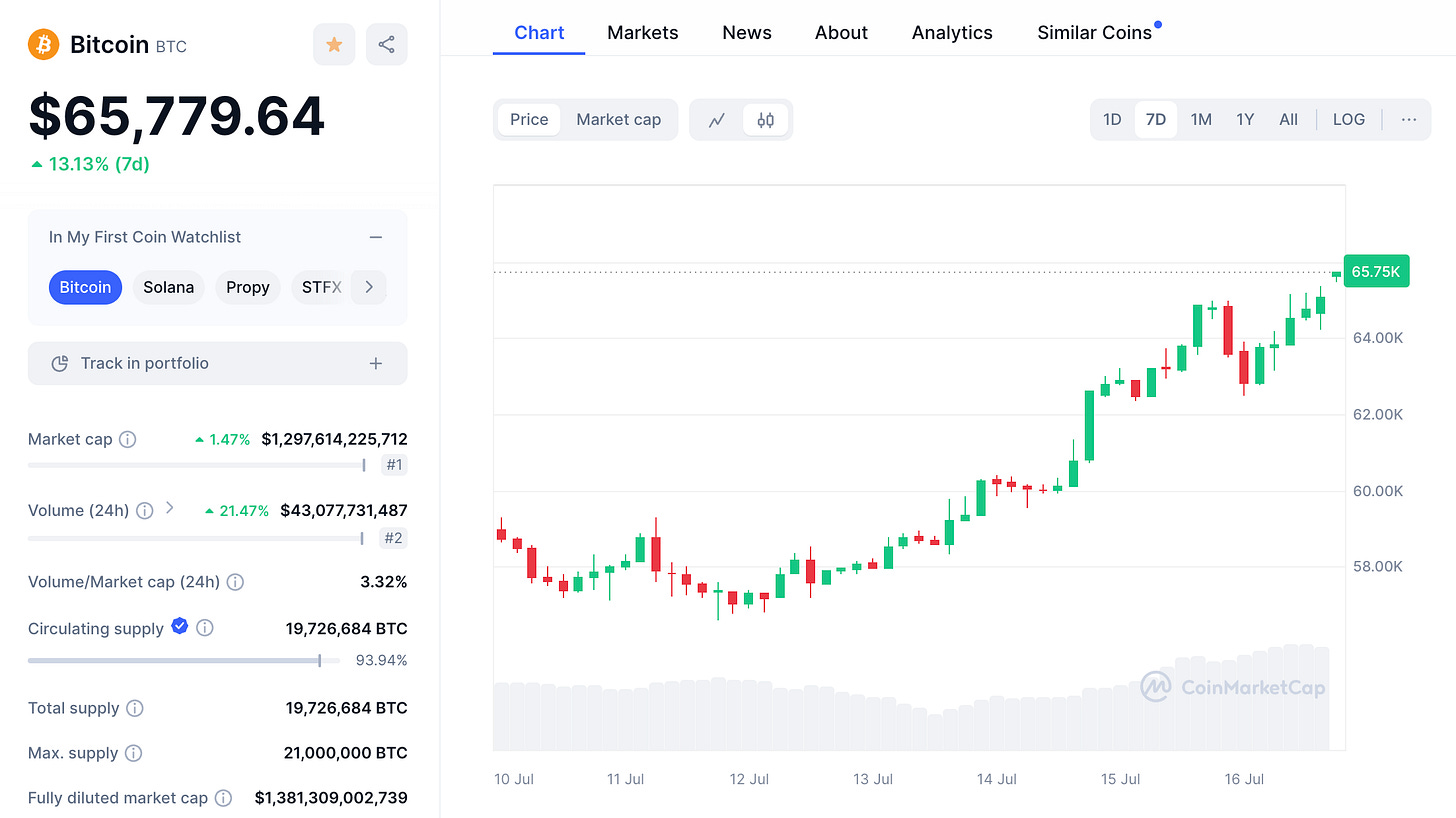This screenshot has height=818, width=1456.
Task: Collapse the My First Coin Watchlist panel
Action: (x=376, y=237)
